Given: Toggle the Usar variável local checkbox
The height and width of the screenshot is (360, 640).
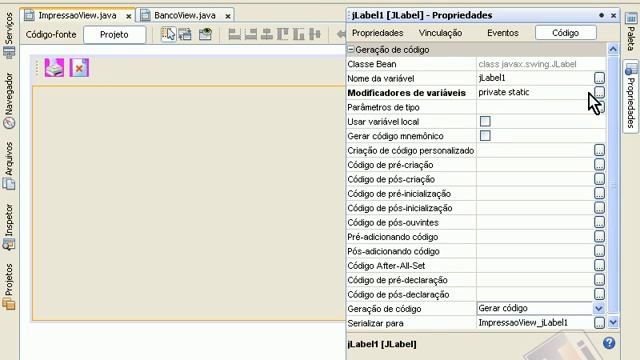Looking at the screenshot, I should 485,121.
